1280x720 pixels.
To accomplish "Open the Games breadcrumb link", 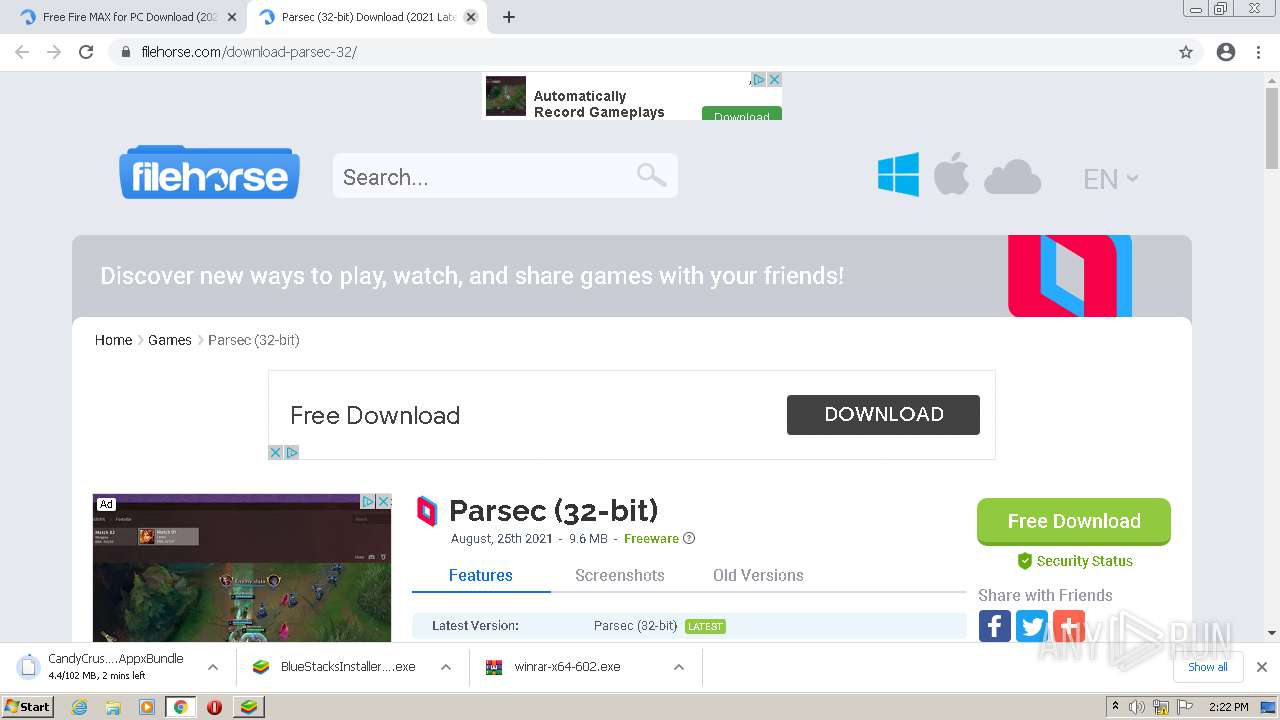I will coord(170,340).
